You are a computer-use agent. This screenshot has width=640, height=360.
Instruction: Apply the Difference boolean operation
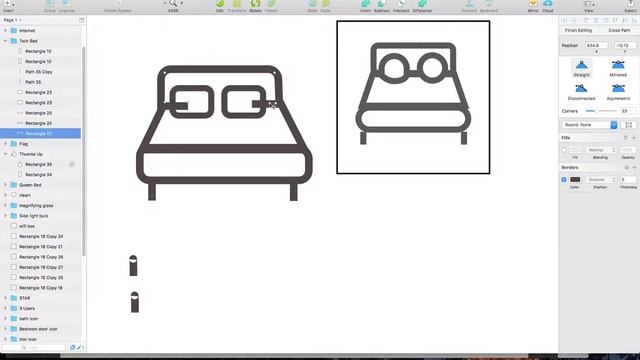pos(422,5)
